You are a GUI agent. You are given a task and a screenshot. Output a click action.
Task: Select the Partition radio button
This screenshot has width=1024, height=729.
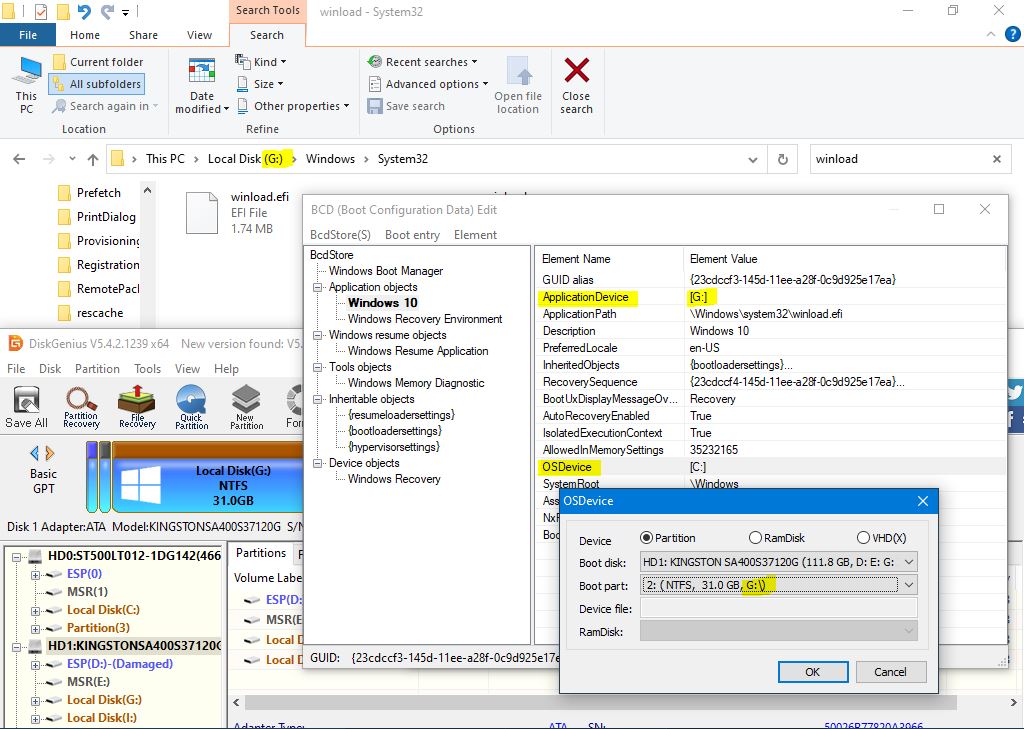646,538
